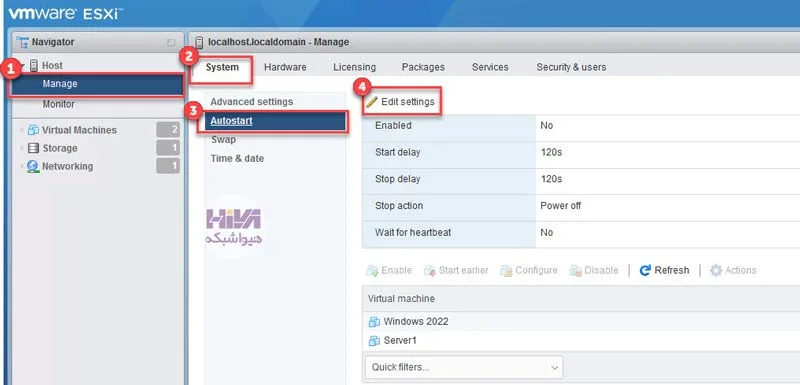Screen dimensions: 800x385
Task: Click the Server1 VM icon
Action: (x=374, y=341)
